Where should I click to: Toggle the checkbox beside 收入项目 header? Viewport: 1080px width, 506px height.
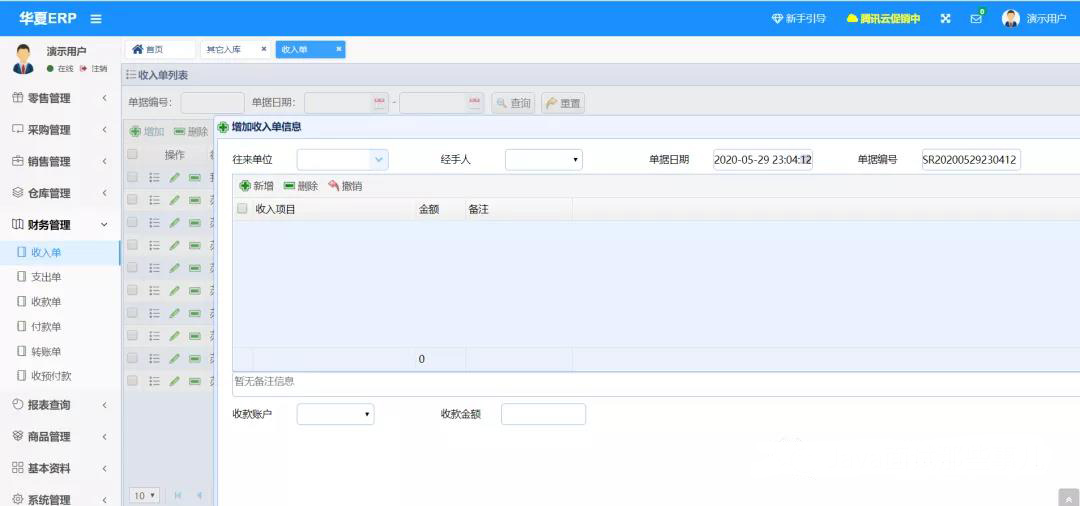242,209
